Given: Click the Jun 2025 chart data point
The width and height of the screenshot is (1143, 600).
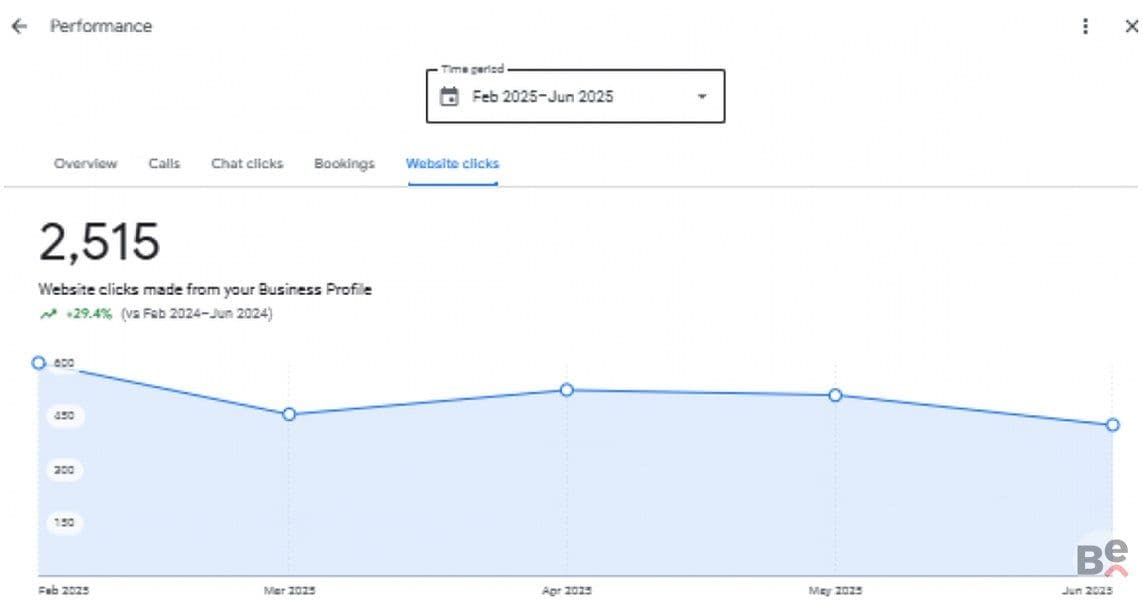Looking at the screenshot, I should (x=1112, y=424).
